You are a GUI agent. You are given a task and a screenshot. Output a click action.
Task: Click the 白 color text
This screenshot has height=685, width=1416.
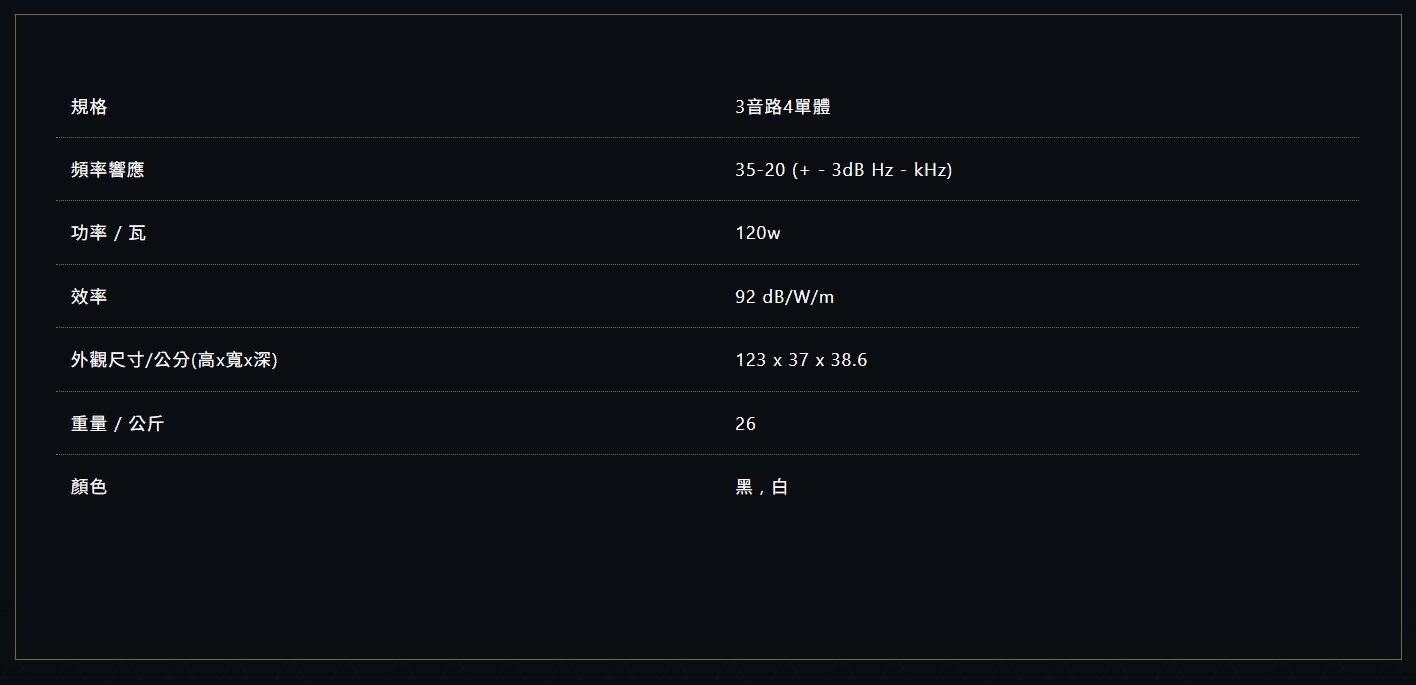(x=780, y=487)
